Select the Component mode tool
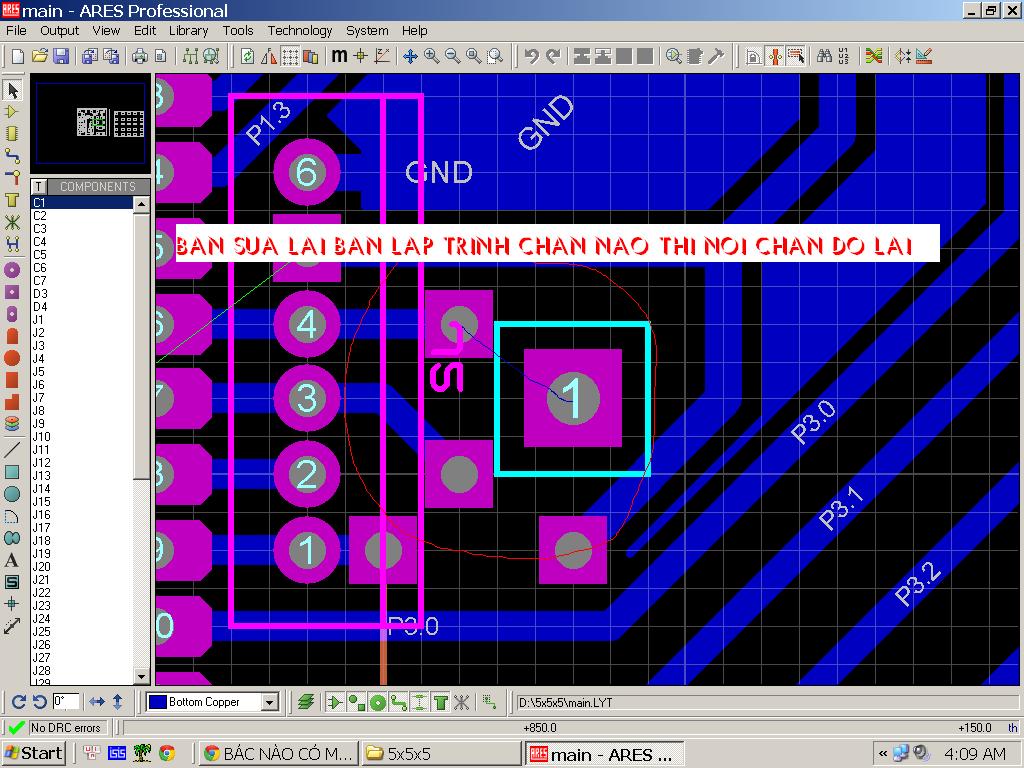The image size is (1024, 768). pos(12,112)
